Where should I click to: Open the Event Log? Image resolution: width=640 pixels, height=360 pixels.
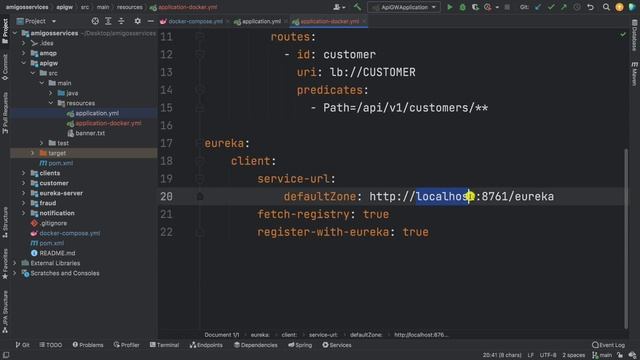608,345
